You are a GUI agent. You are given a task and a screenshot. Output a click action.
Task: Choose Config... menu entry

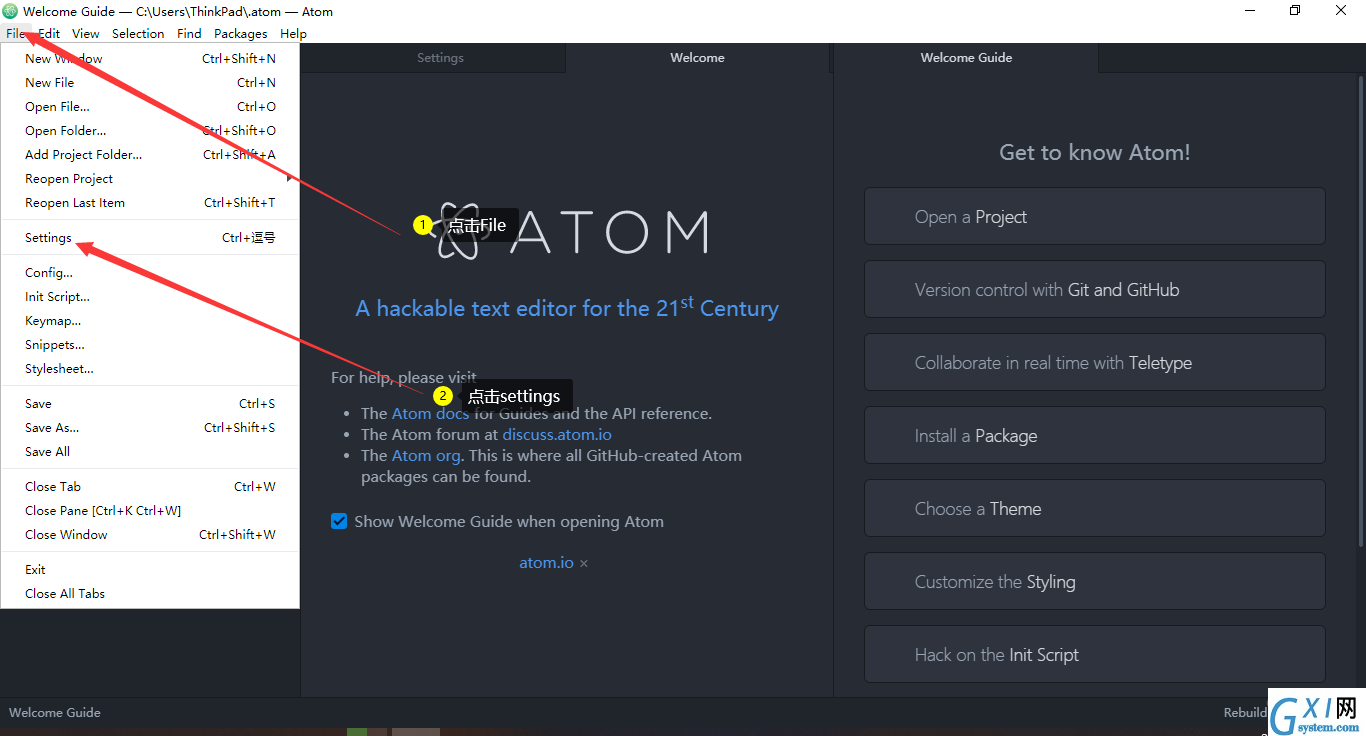click(x=150, y=273)
